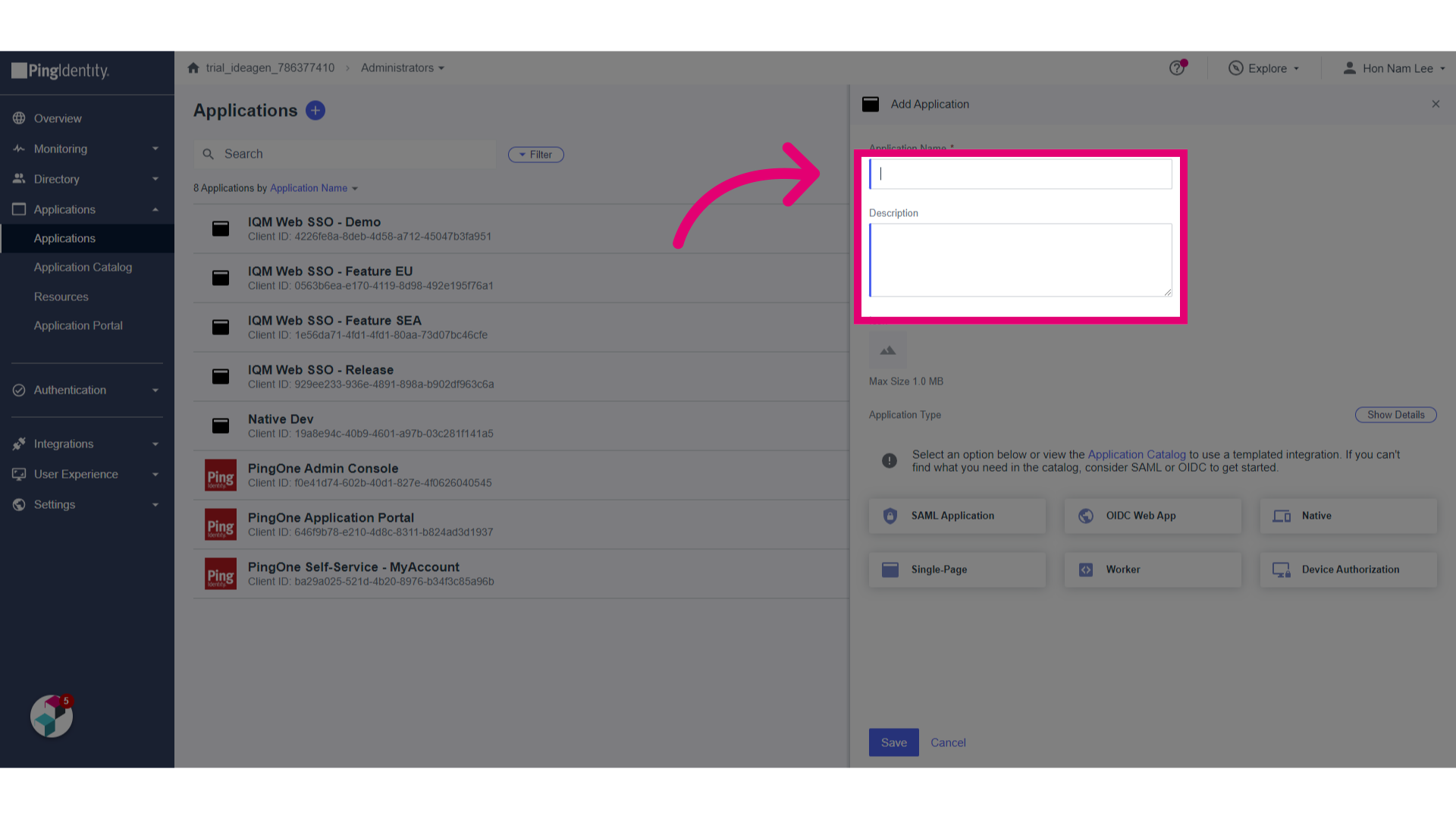Click the Overview globe icon
The width and height of the screenshot is (1456, 819).
click(x=19, y=118)
